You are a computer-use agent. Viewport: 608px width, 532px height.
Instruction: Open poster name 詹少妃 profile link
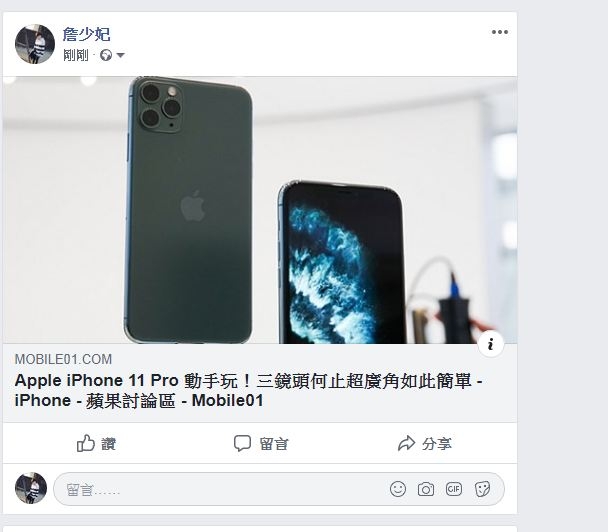pyautogui.click(x=86, y=34)
